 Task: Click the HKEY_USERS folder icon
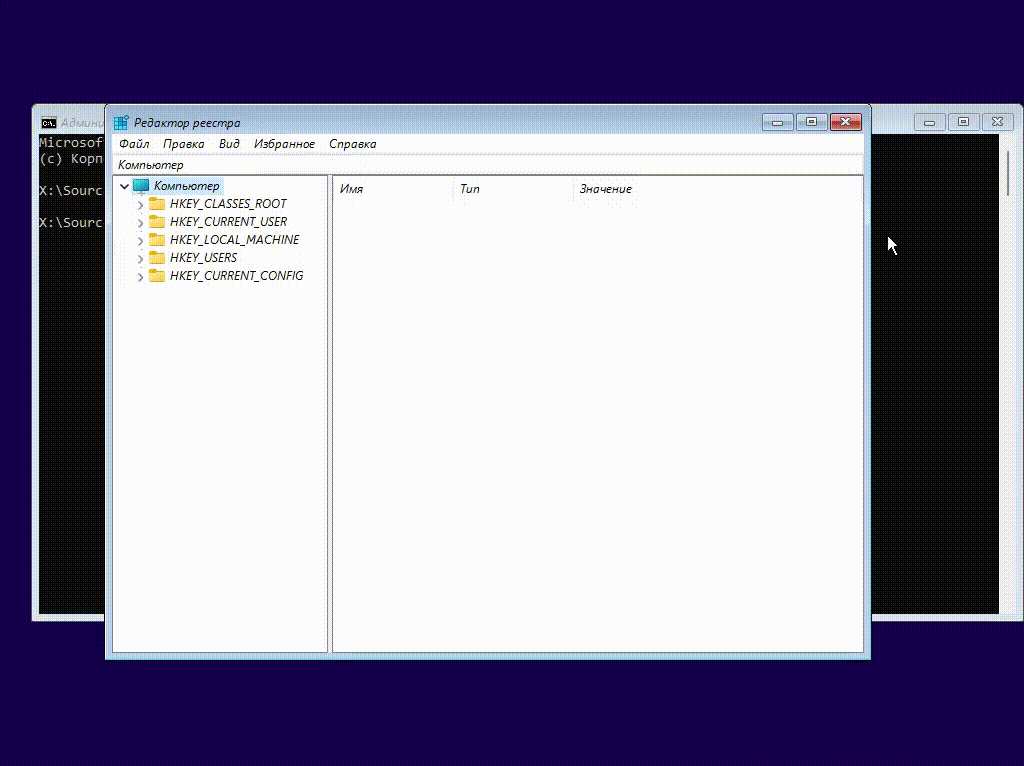point(157,258)
